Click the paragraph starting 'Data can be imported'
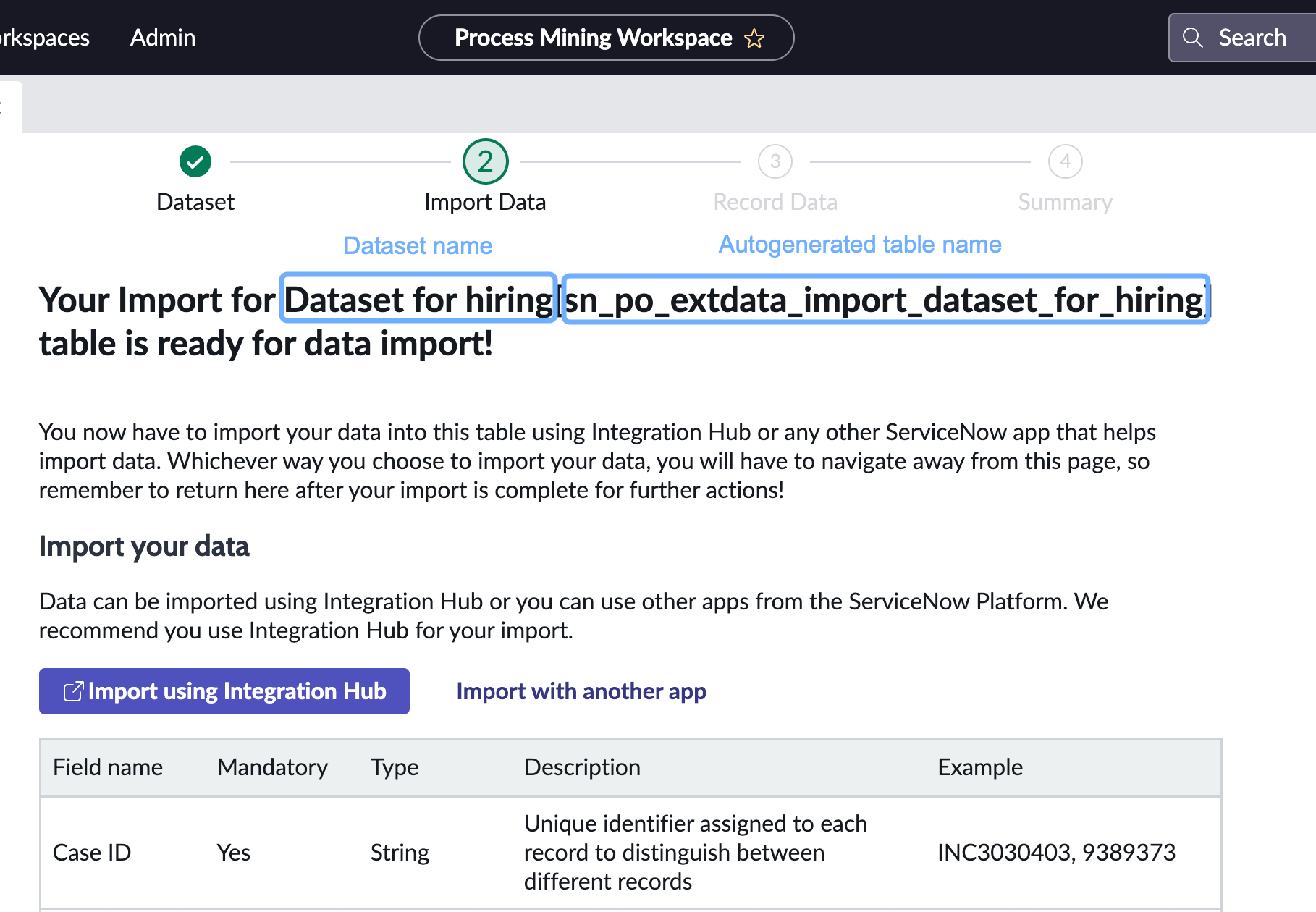Viewport: 1316px width, 912px height. (573, 616)
